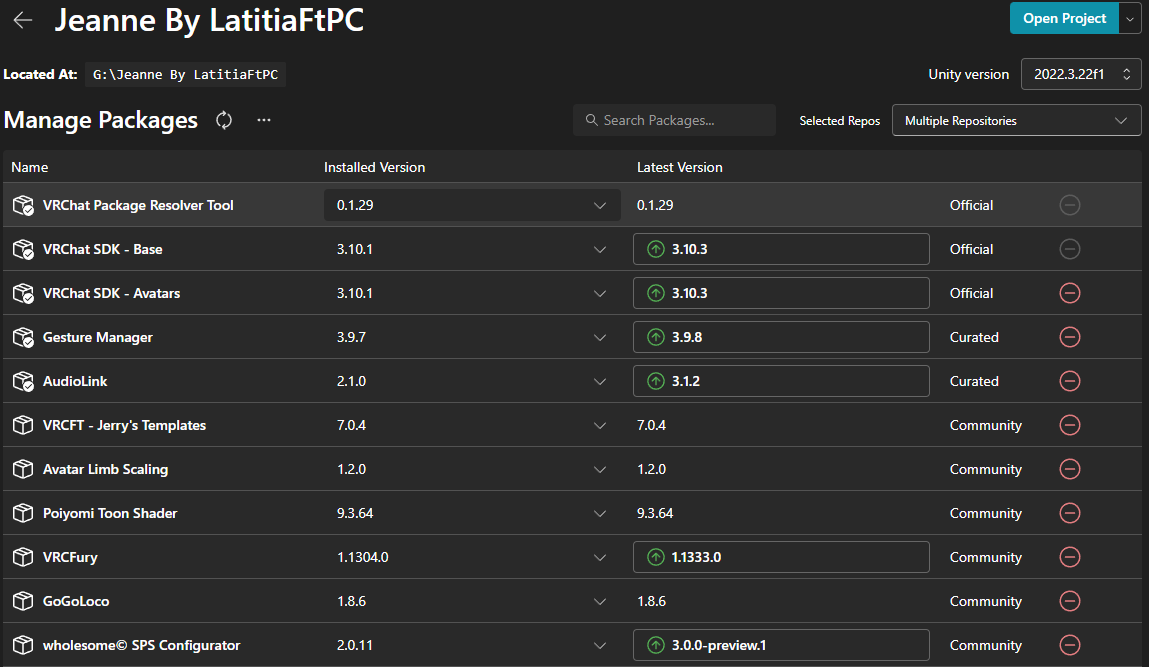Remove the AudioLink package
The image size is (1149, 667).
1070,381
